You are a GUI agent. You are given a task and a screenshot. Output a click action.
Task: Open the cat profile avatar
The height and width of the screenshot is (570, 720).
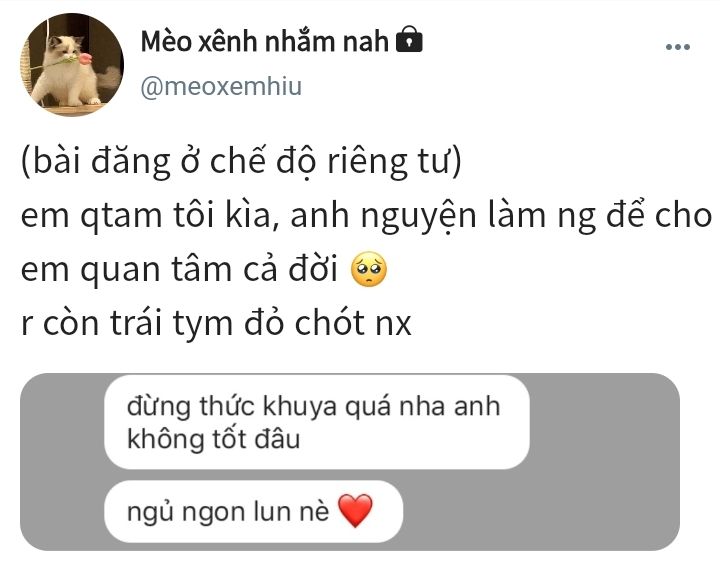tap(72, 65)
